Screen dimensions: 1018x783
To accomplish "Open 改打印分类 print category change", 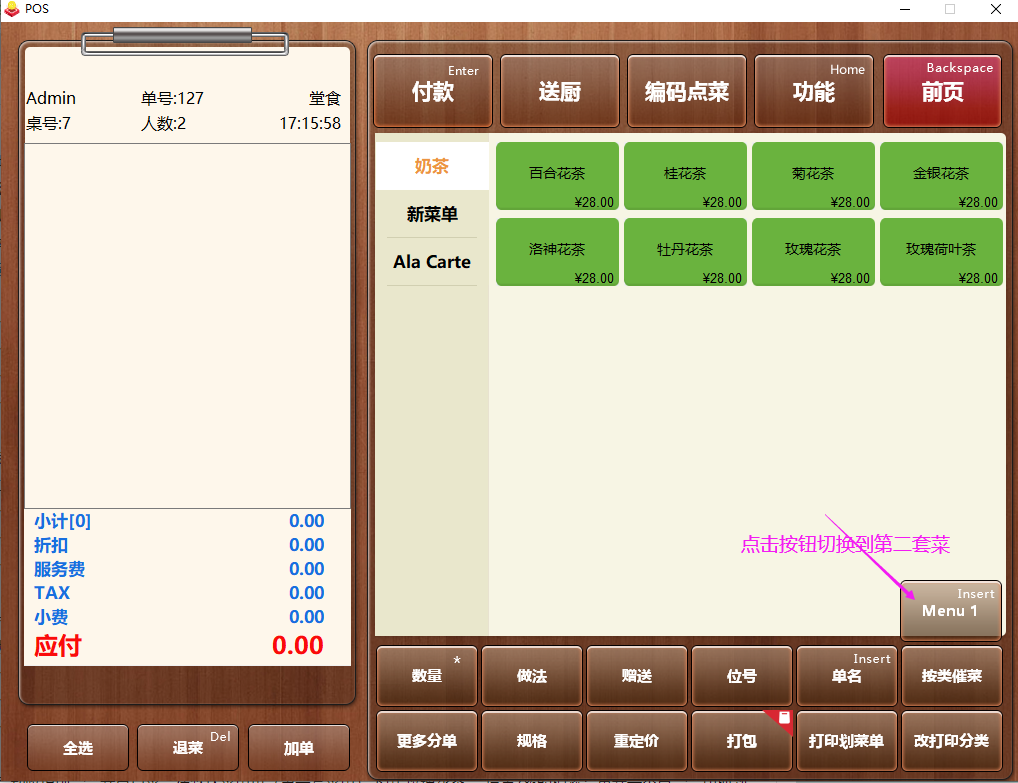I will click(952, 741).
